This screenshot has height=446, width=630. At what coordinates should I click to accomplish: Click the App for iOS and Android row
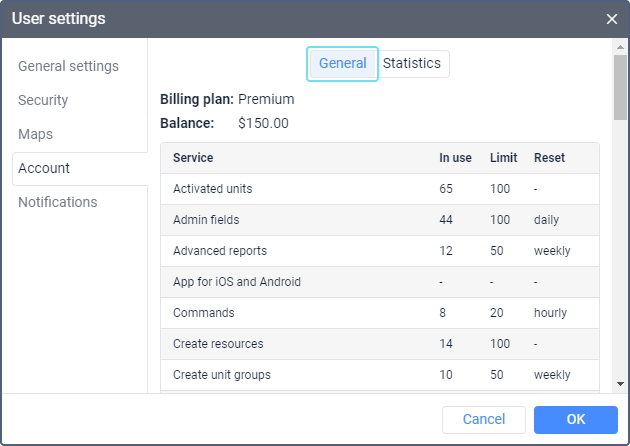click(379, 282)
